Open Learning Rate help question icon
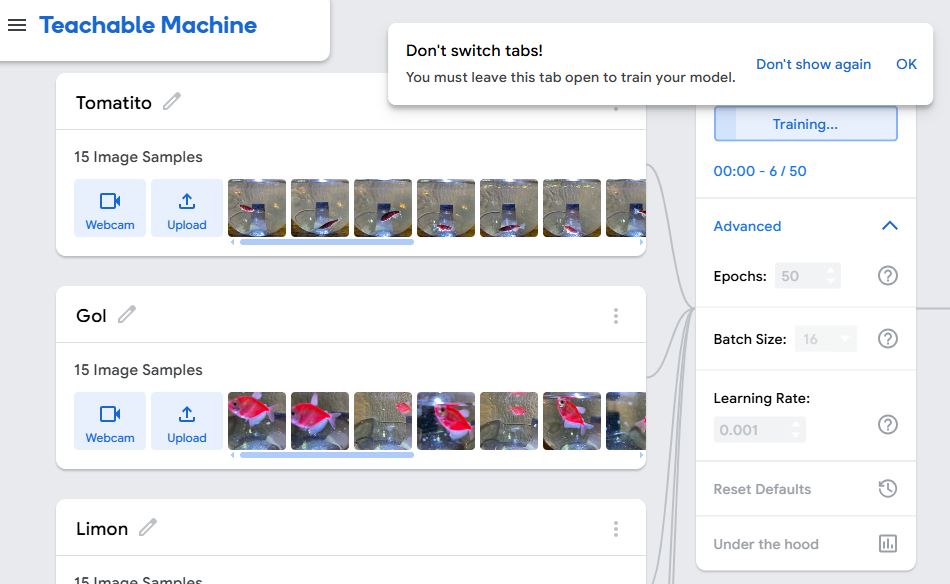 click(888, 425)
